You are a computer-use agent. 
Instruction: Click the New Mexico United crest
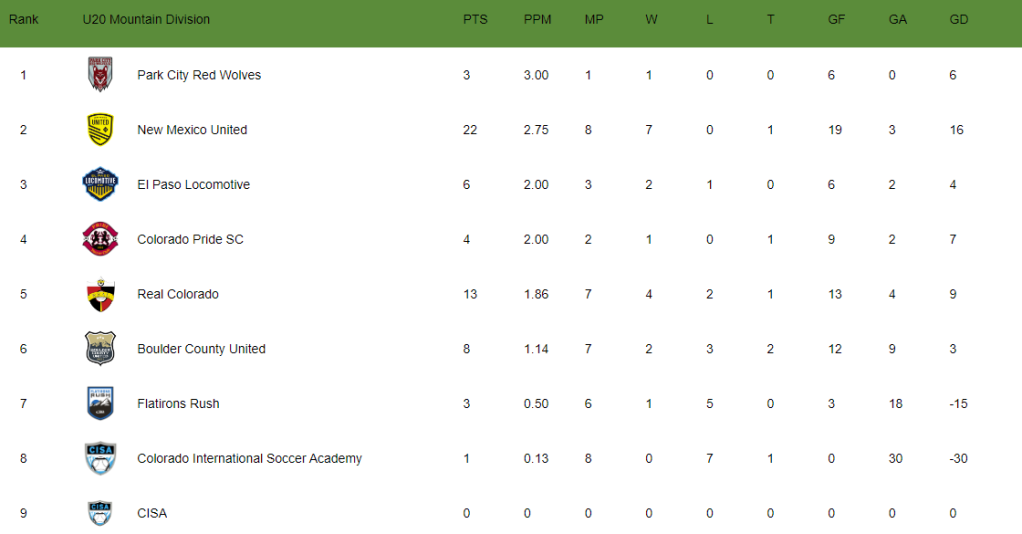point(100,129)
